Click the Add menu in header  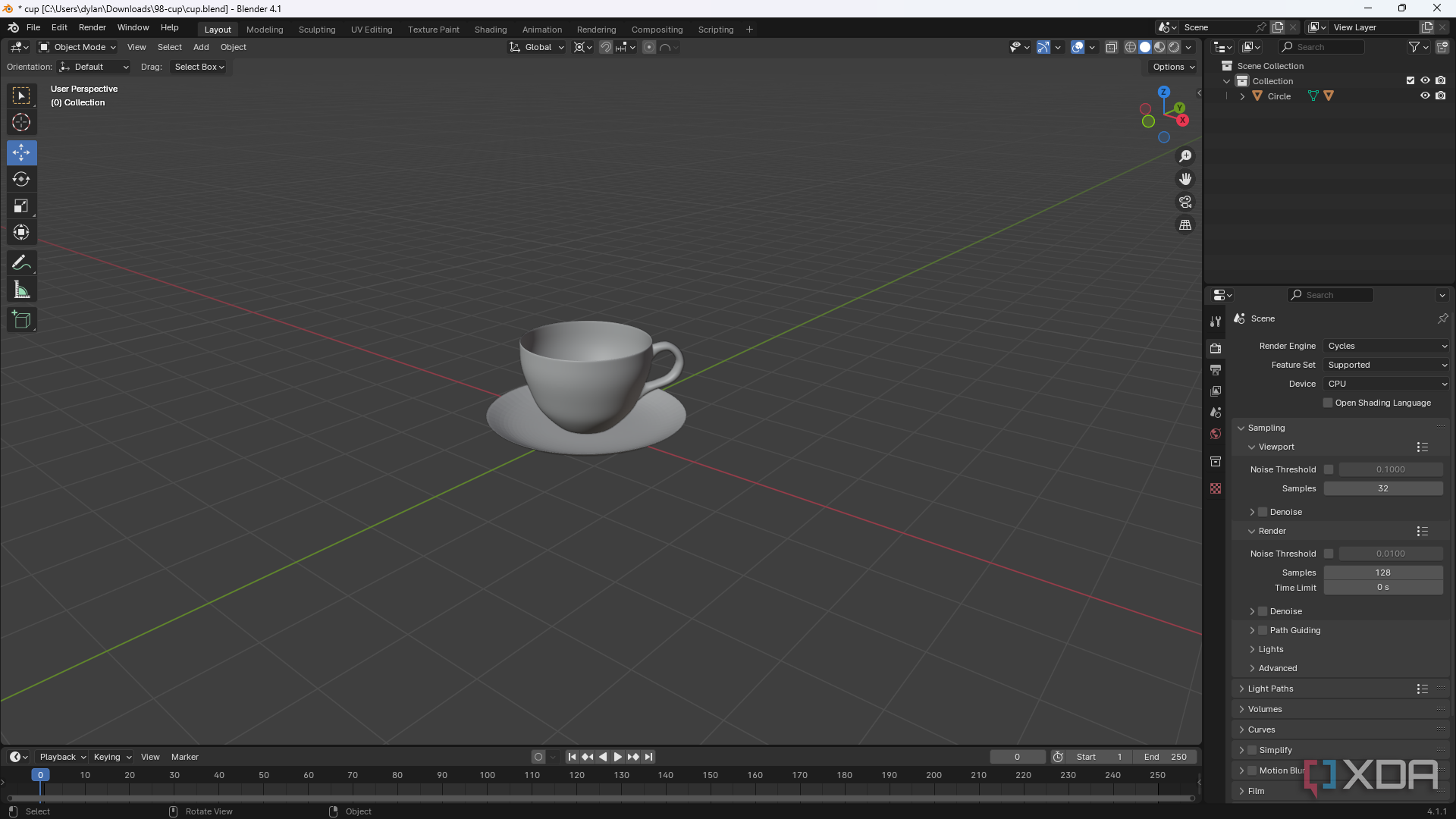201,47
